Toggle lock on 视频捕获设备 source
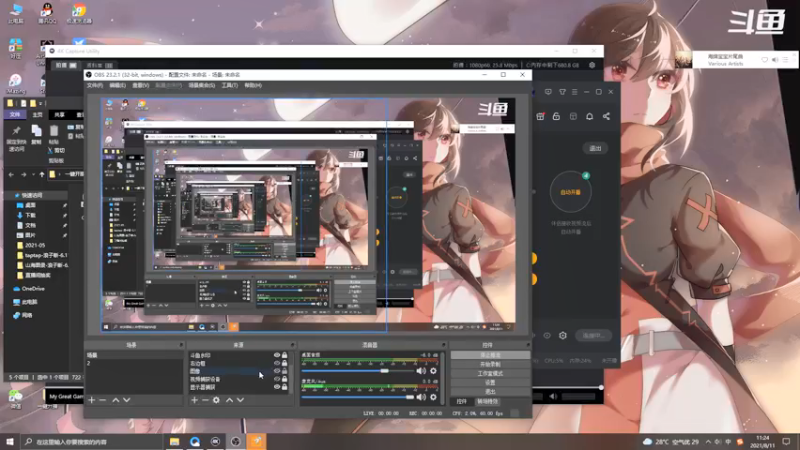The width and height of the screenshot is (800, 450). 285,379
